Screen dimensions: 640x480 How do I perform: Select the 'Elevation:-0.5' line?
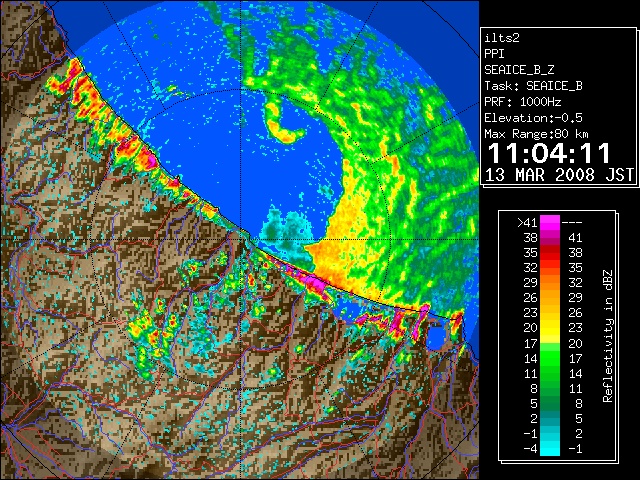tap(533, 118)
